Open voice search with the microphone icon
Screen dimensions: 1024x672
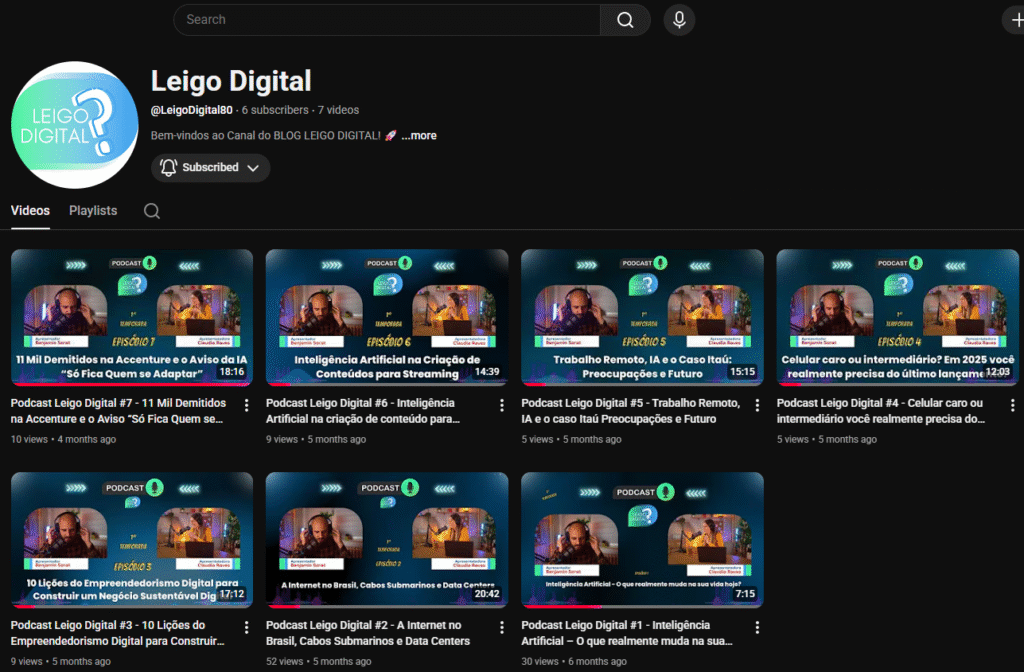pos(679,19)
